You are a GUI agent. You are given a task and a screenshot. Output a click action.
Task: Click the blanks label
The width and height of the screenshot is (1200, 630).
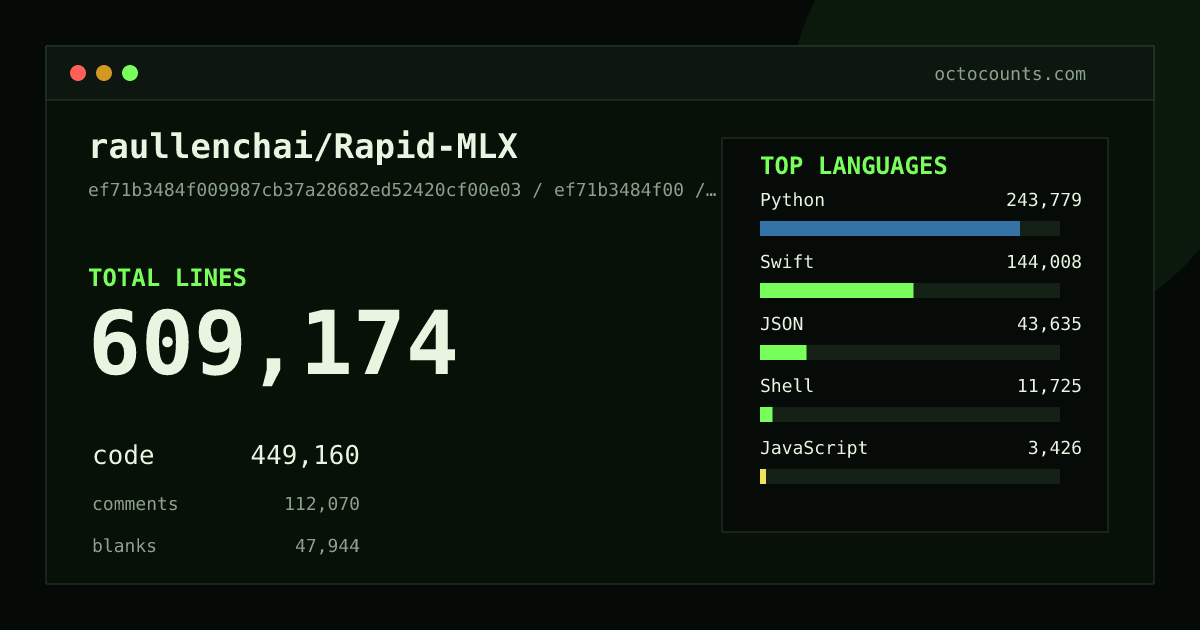pos(124,546)
